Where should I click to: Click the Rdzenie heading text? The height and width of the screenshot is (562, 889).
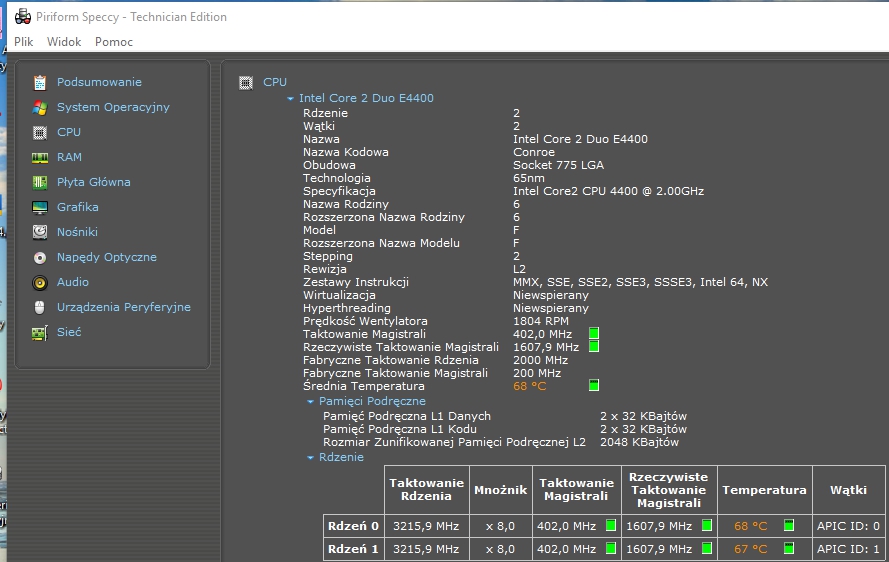(x=341, y=457)
